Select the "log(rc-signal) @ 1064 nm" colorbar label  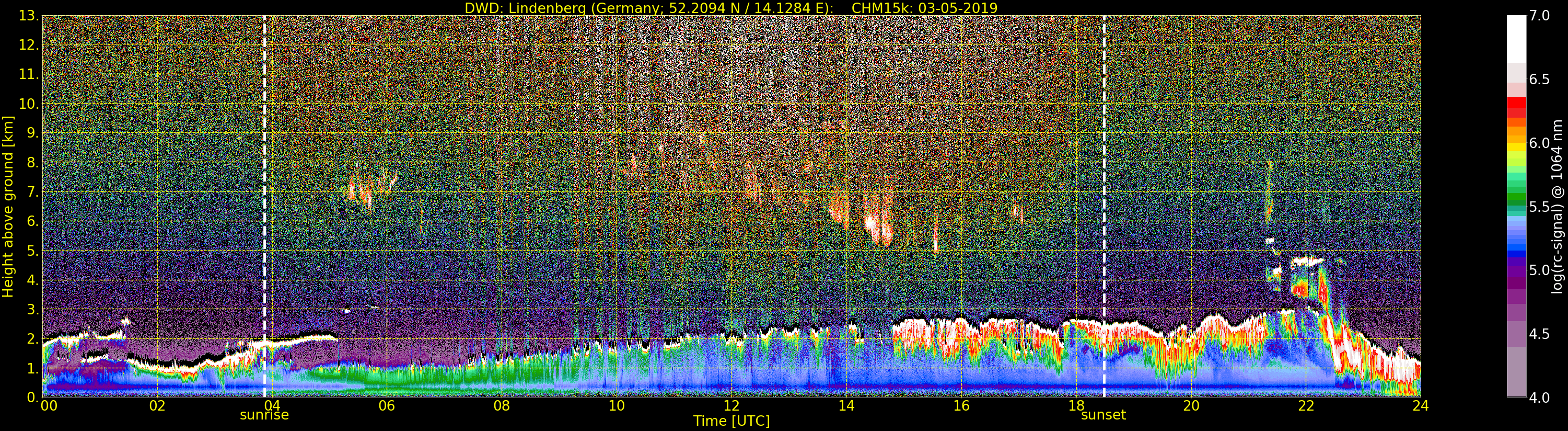pos(1557,206)
